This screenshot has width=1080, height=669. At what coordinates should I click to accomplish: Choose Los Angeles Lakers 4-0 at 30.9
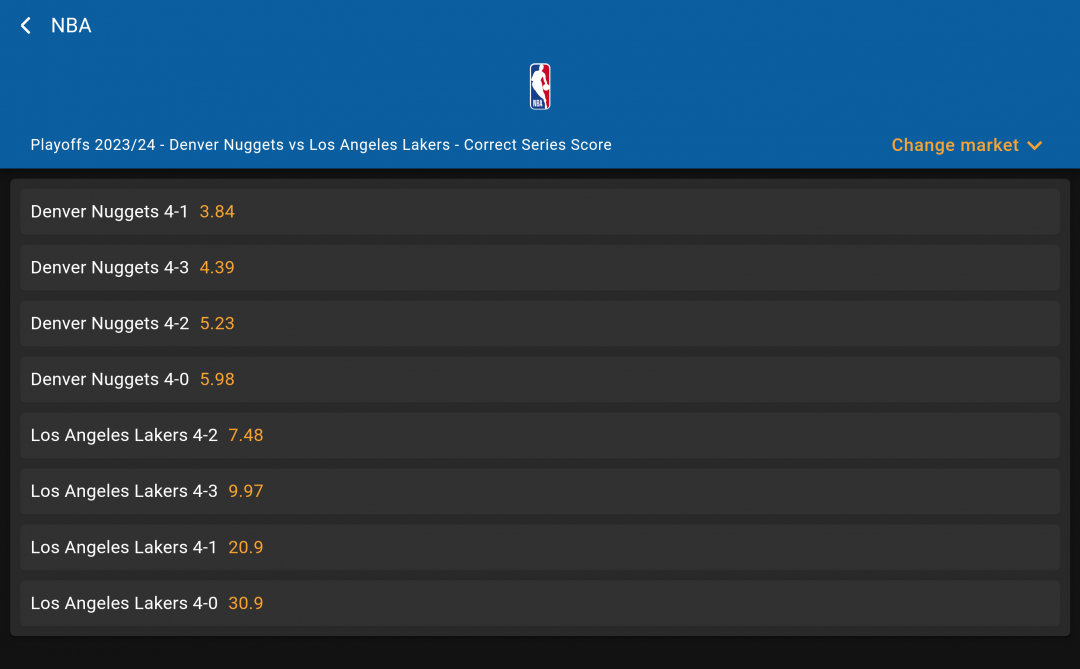(540, 603)
